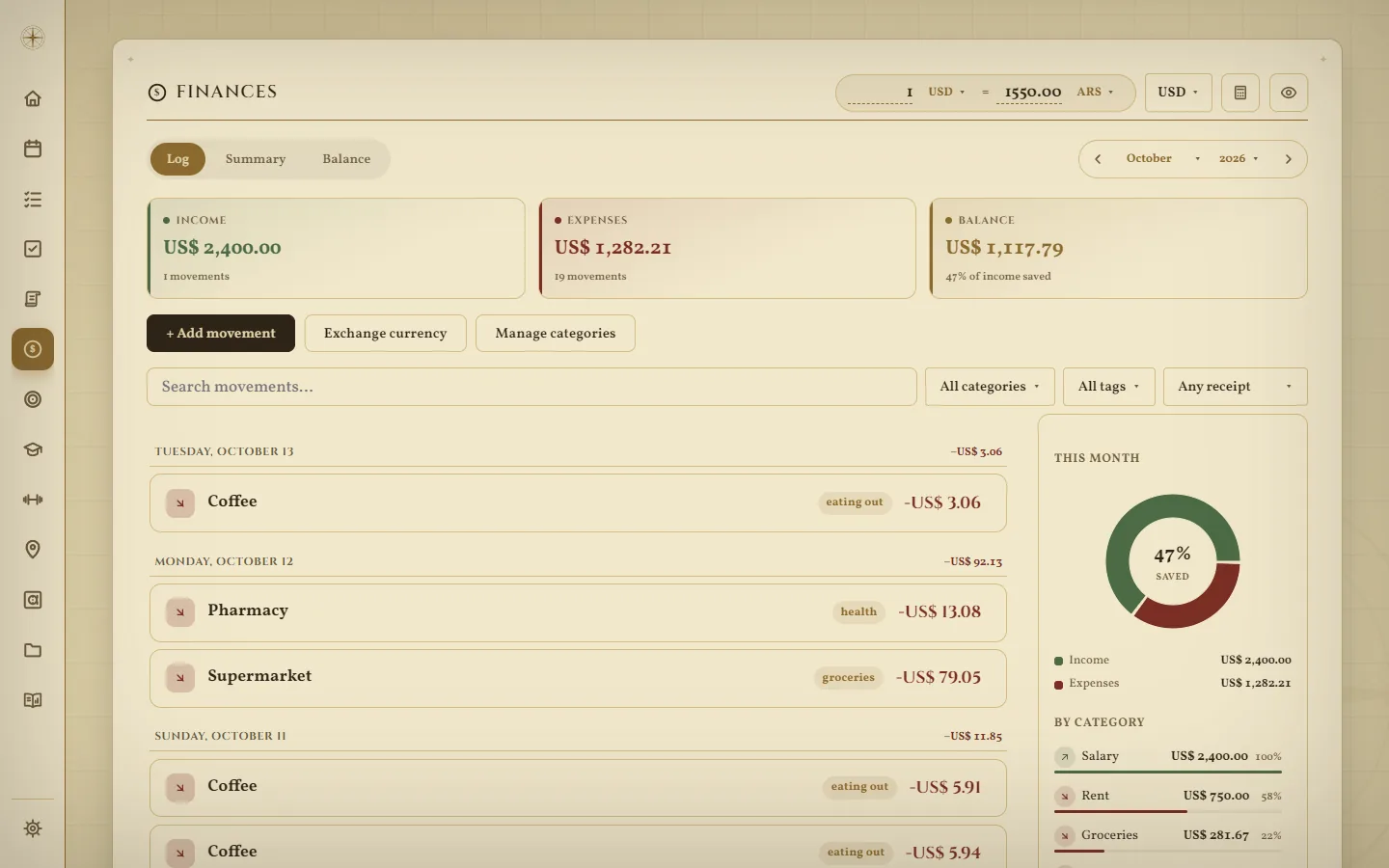This screenshot has height=868, width=1389.
Task: Expand the Any receipt filter
Action: 1235,387
